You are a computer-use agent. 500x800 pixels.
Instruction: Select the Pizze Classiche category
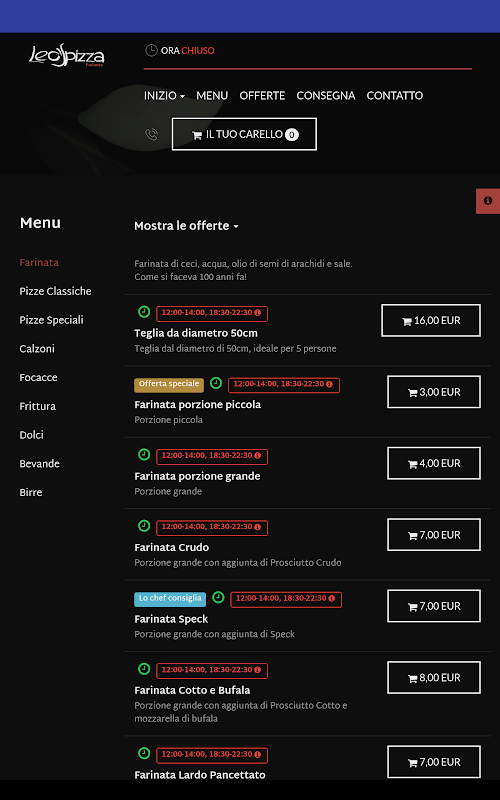point(55,291)
